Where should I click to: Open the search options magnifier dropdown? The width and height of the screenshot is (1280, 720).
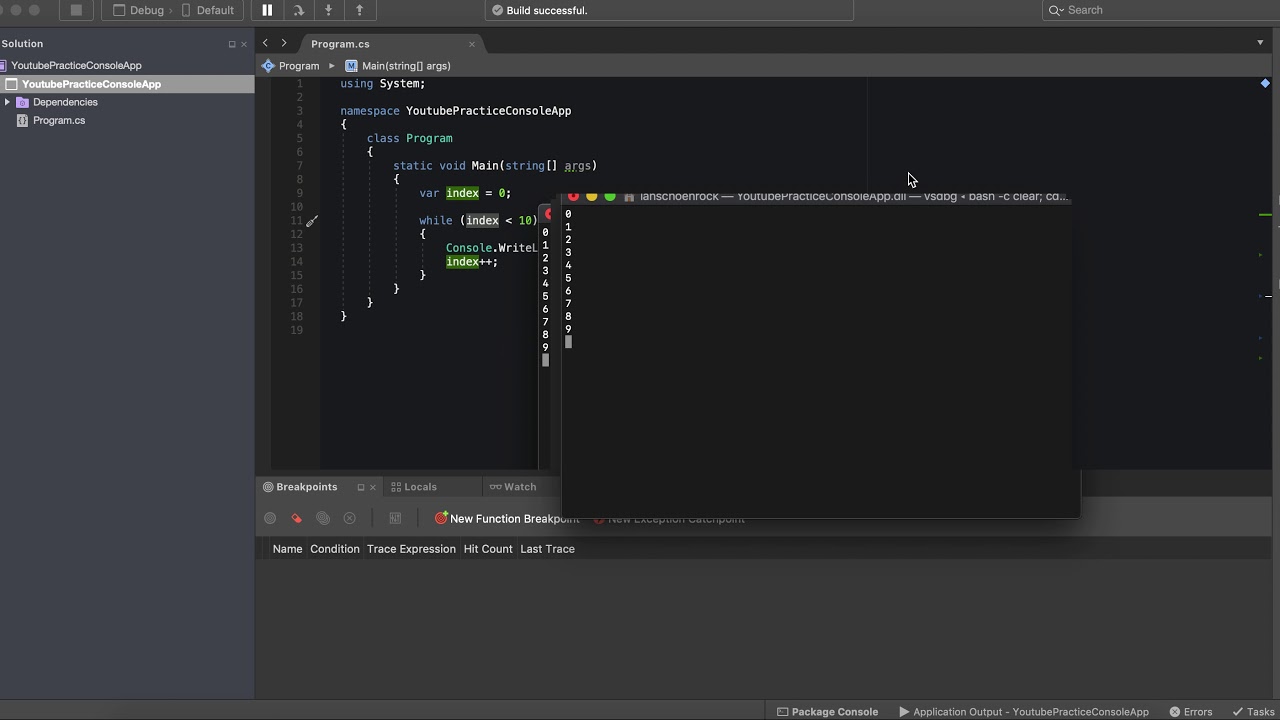[x=1056, y=10]
